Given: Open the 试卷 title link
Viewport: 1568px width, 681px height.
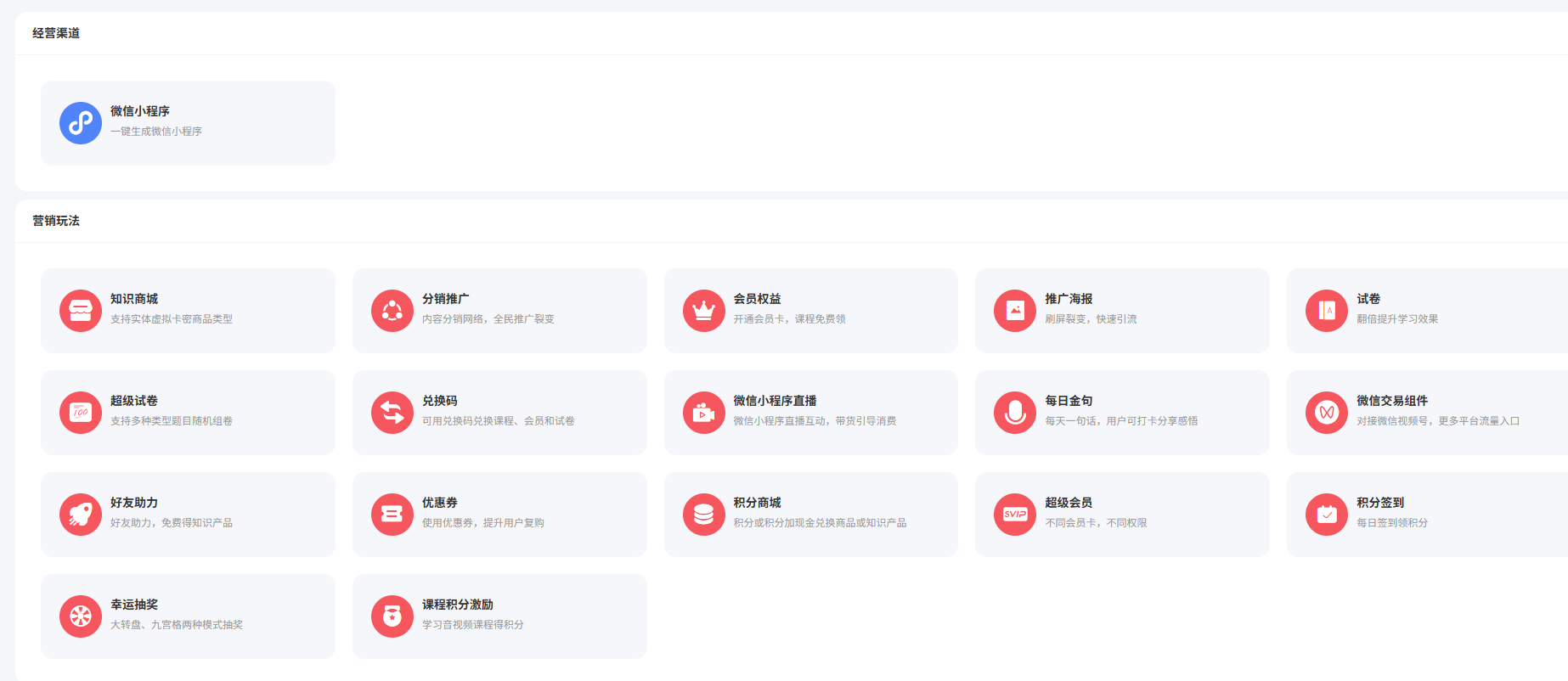Looking at the screenshot, I should pyautogui.click(x=1368, y=299).
